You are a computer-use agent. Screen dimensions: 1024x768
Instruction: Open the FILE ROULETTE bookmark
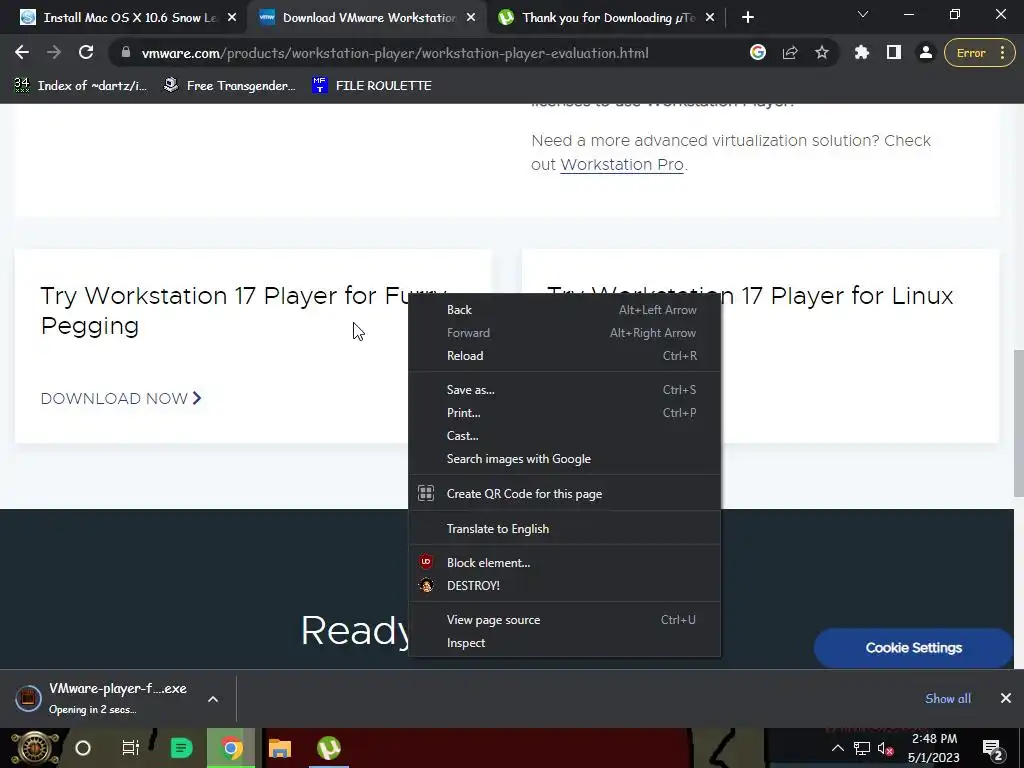coord(372,86)
